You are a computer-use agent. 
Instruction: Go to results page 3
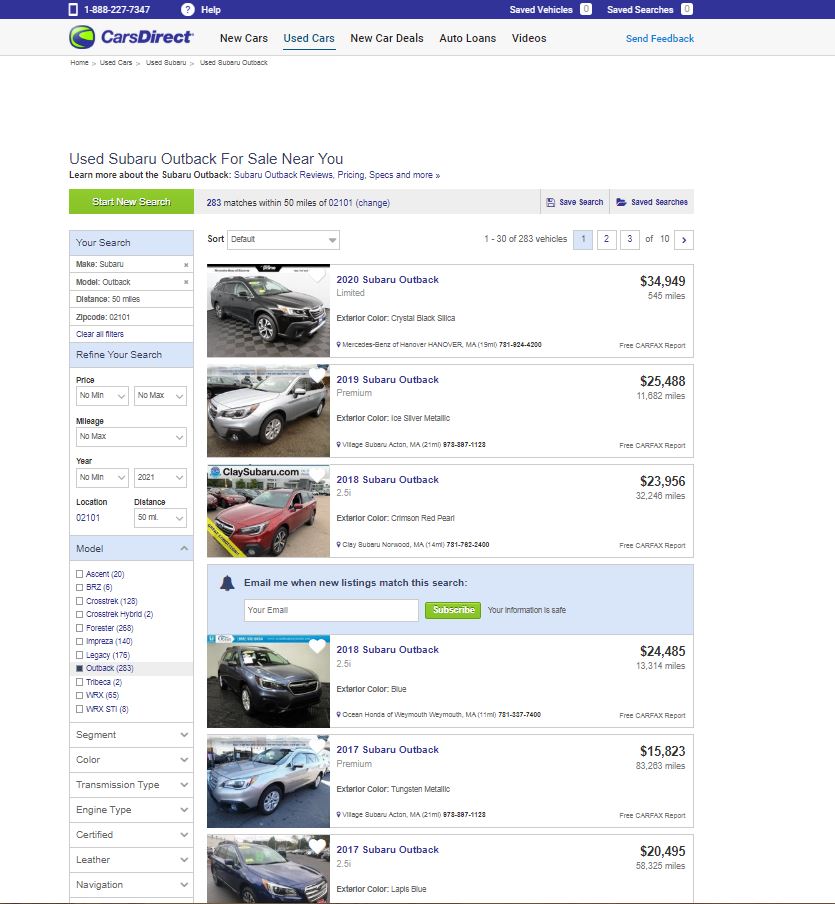[x=630, y=239]
